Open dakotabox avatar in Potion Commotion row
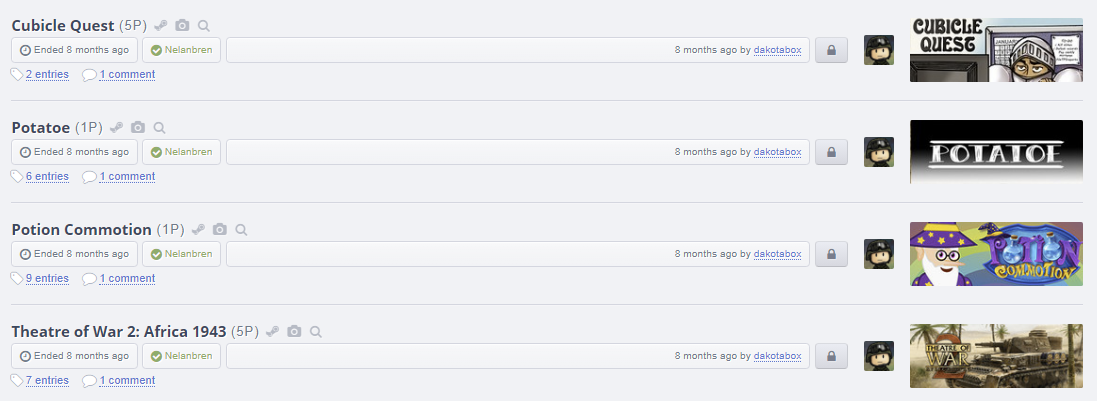 click(879, 254)
